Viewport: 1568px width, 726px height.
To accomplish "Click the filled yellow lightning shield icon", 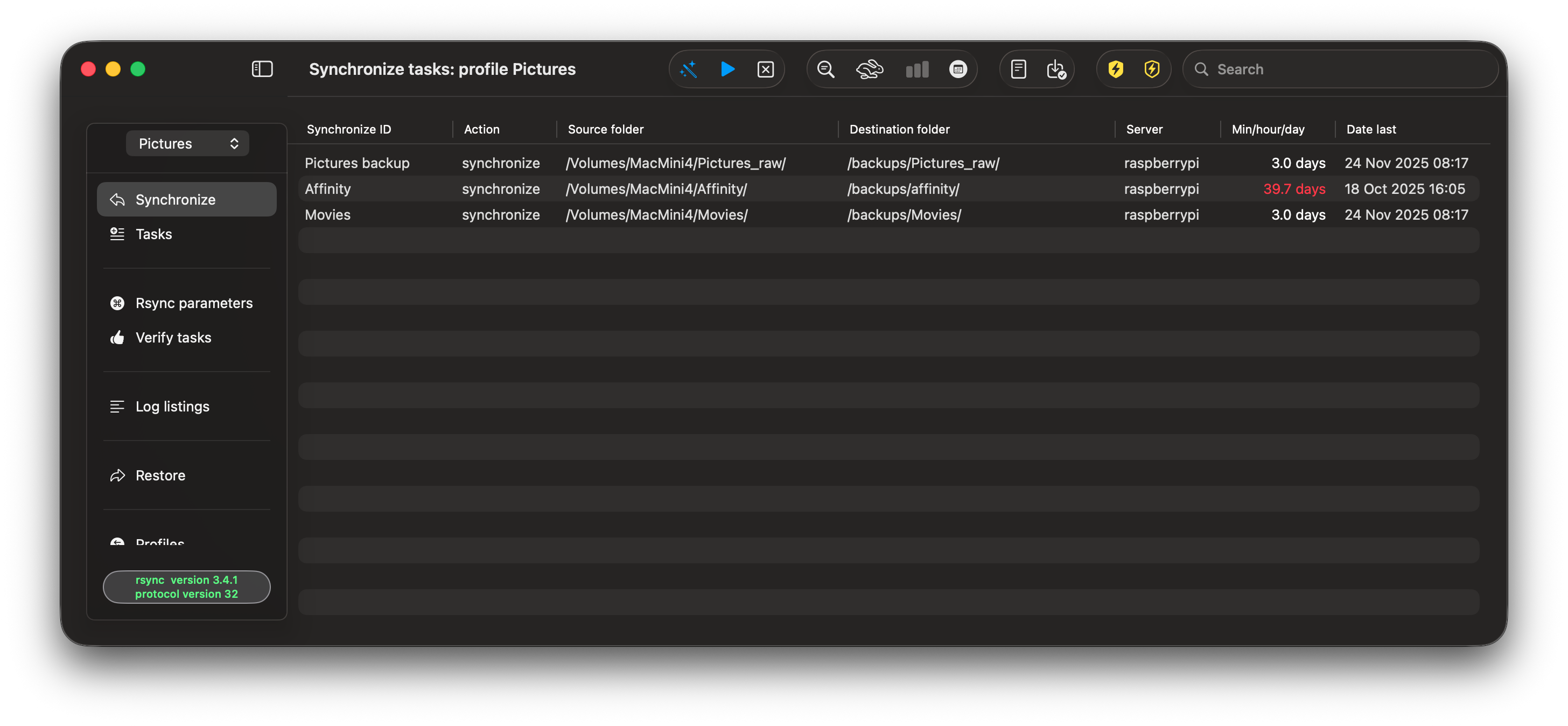I will (x=1115, y=69).
